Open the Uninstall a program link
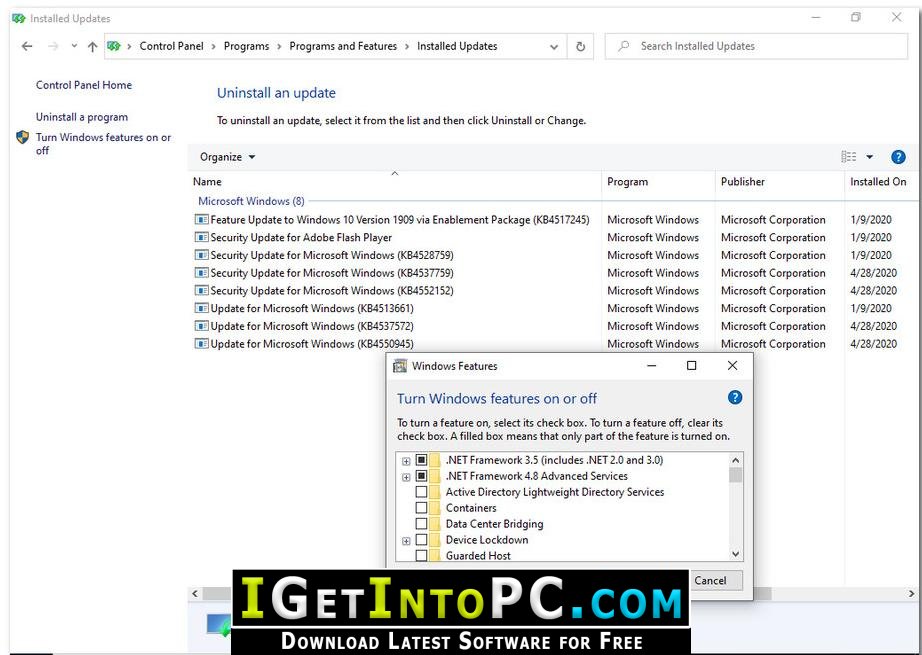Screen dimensions: 922x655 (x=82, y=117)
